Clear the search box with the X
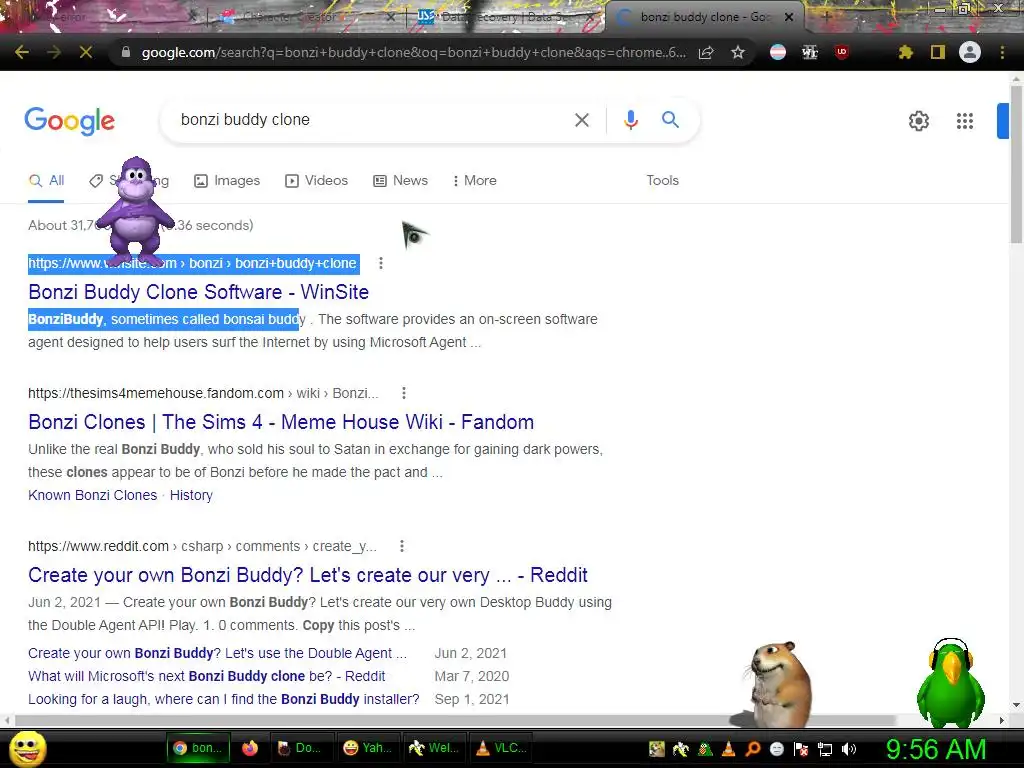 pyautogui.click(x=581, y=120)
